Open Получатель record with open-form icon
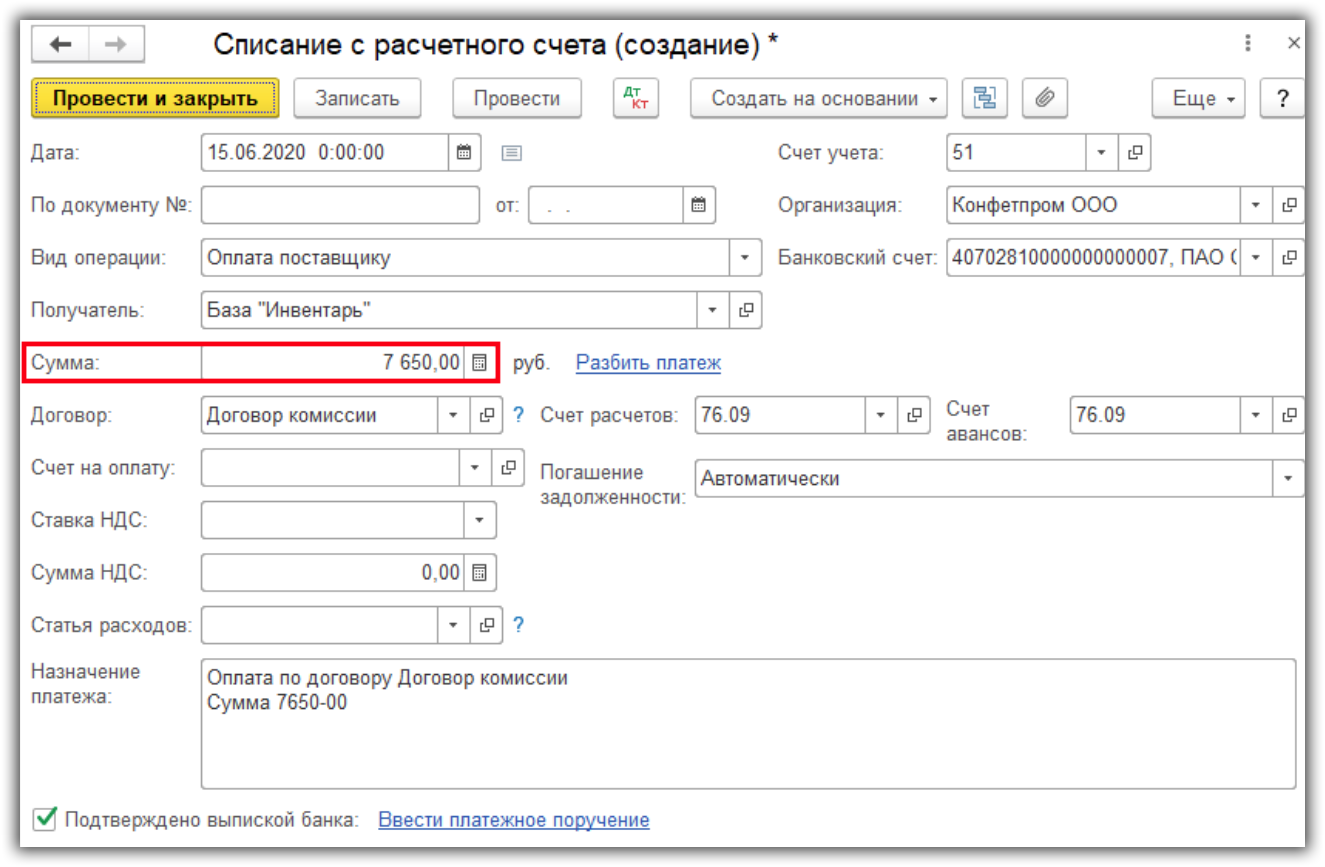Viewport: 1325px width, 867px height. (x=745, y=310)
